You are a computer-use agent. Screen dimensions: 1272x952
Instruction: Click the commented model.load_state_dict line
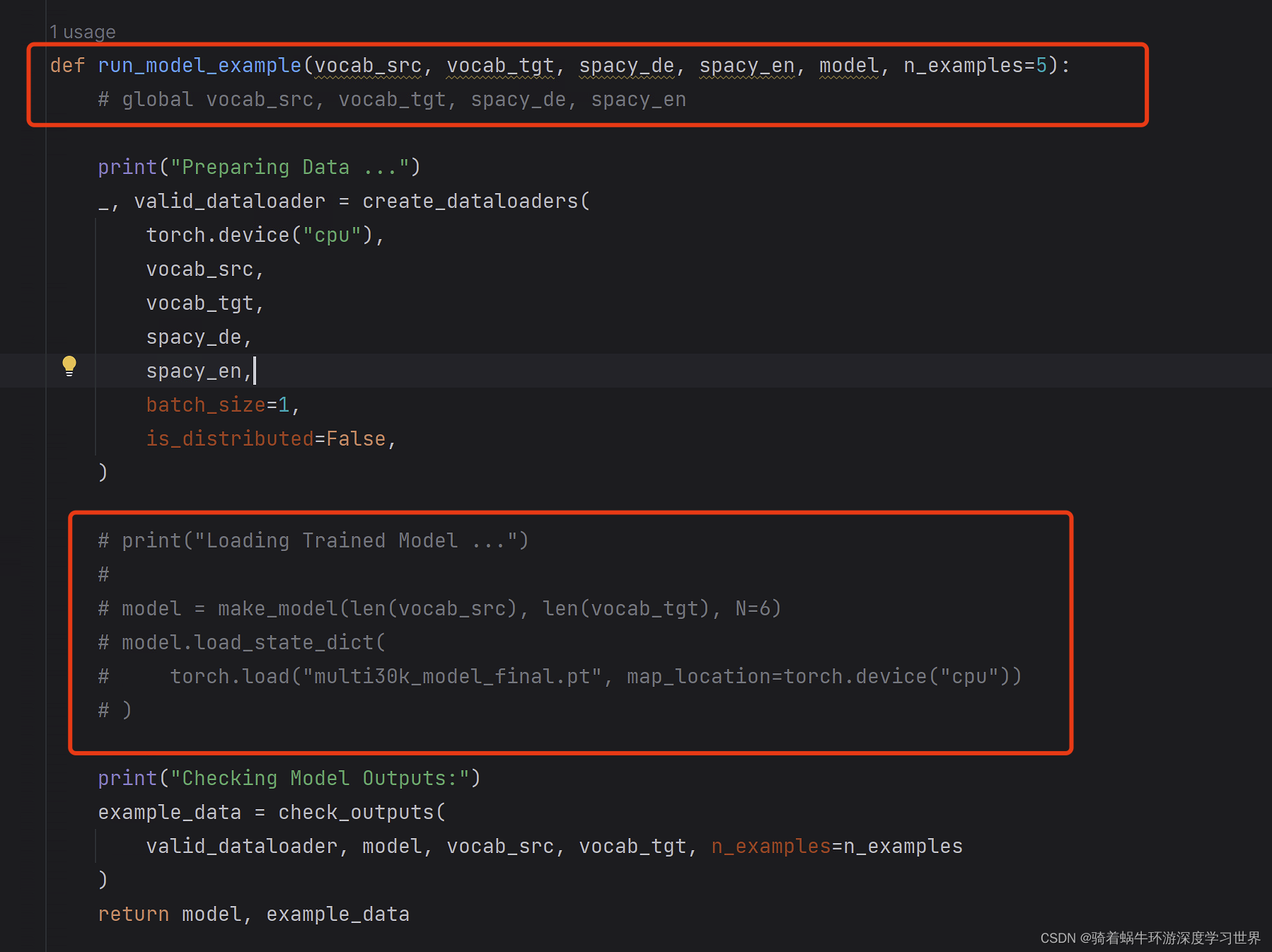[x=241, y=643]
